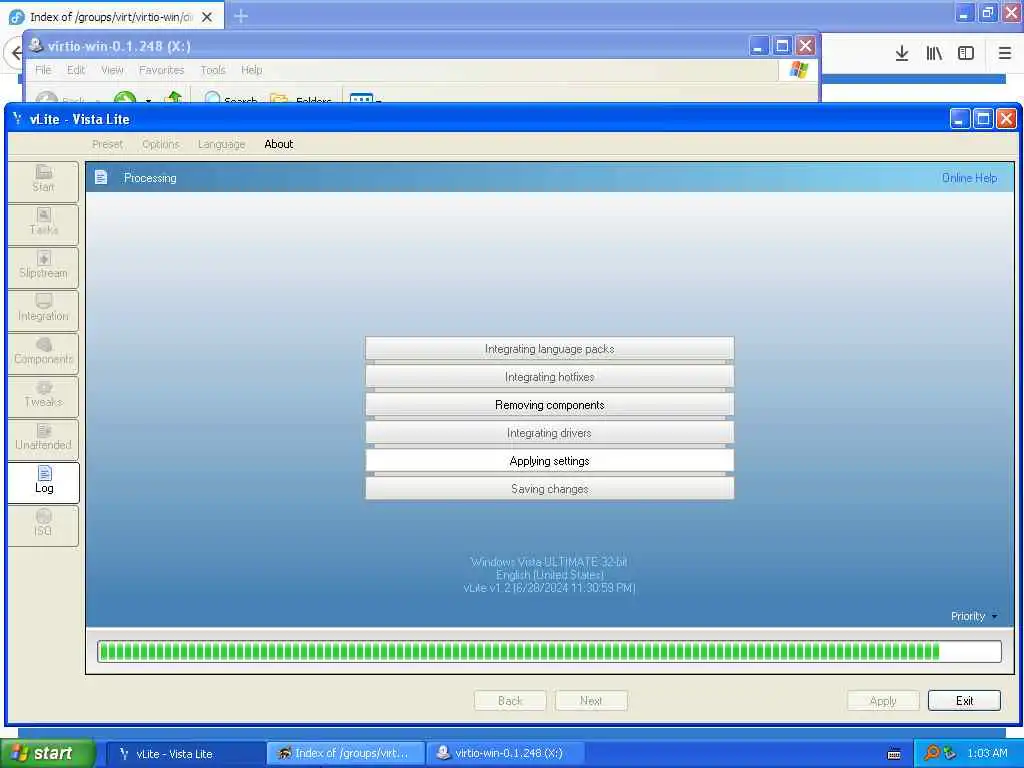Image resolution: width=1024 pixels, height=768 pixels.
Task: Open Favorites menu in virtio-win window
Action: pyautogui.click(x=161, y=69)
